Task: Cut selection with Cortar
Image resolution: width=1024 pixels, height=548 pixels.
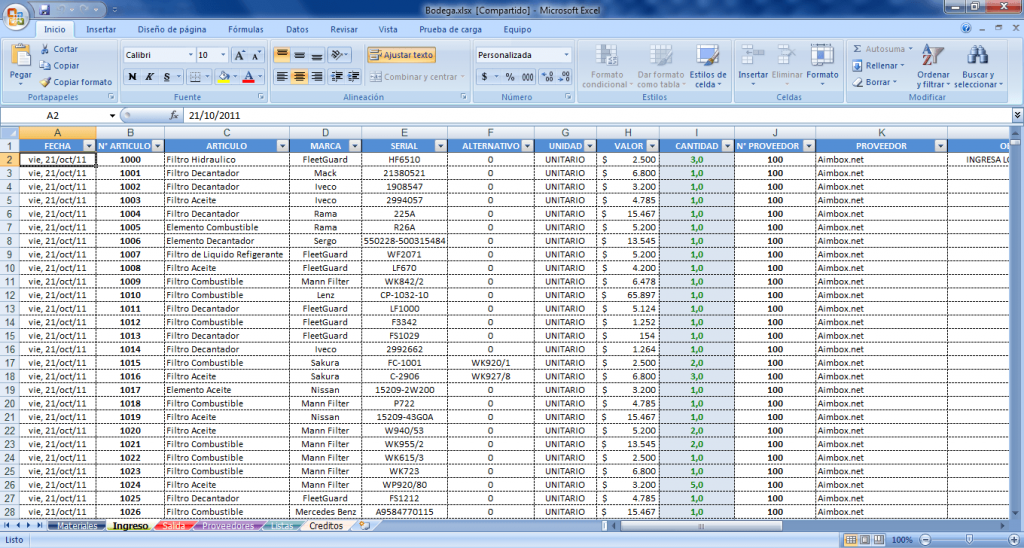Action: pyautogui.click(x=59, y=49)
